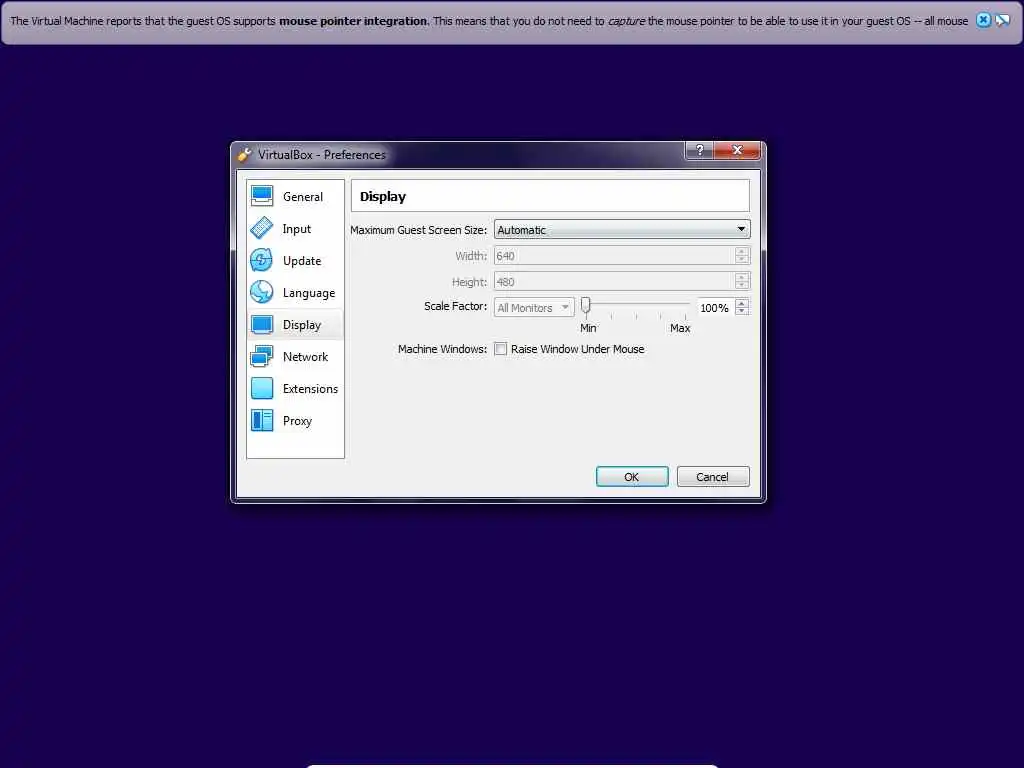Click the Min label under the slider
The image size is (1024, 768).
click(588, 328)
